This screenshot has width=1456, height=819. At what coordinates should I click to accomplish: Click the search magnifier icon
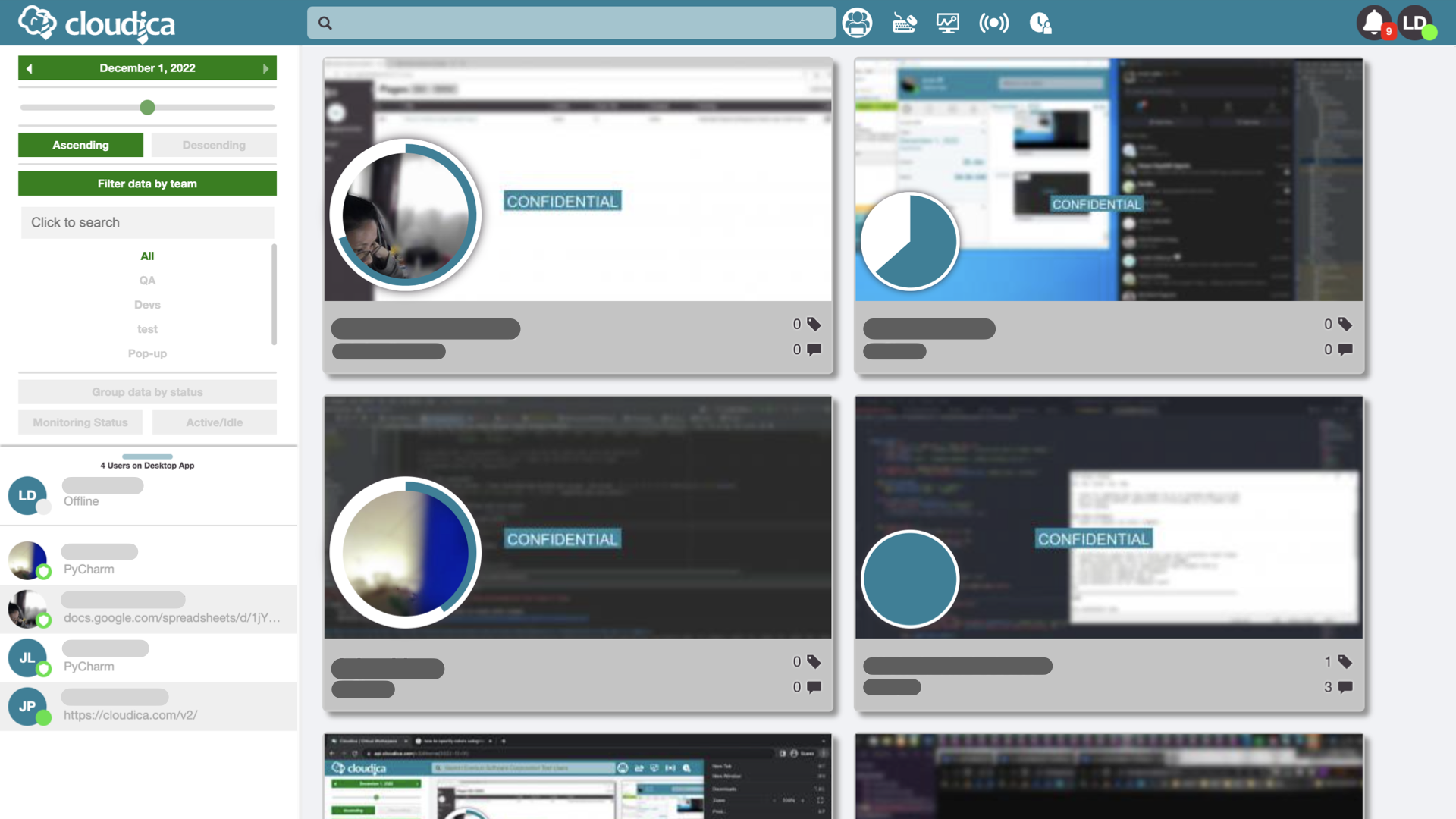[325, 23]
